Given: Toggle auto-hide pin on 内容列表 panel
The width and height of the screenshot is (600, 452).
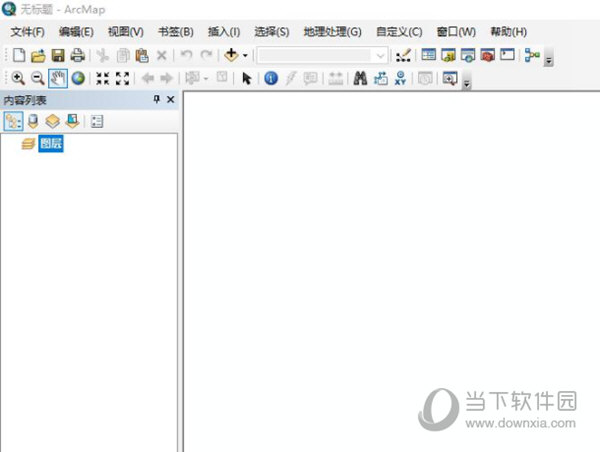Looking at the screenshot, I should [x=156, y=100].
